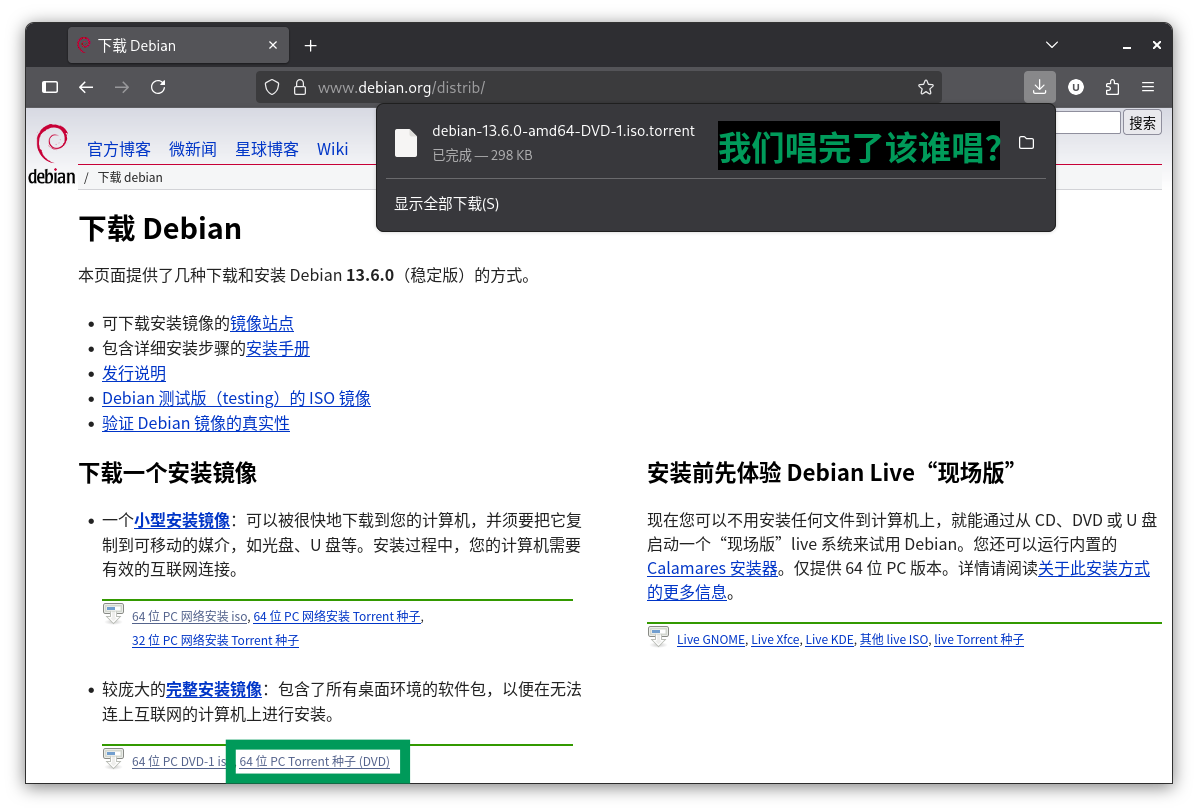Reload the Debian download page
Screen dimensions: 1198x812
click(x=158, y=87)
